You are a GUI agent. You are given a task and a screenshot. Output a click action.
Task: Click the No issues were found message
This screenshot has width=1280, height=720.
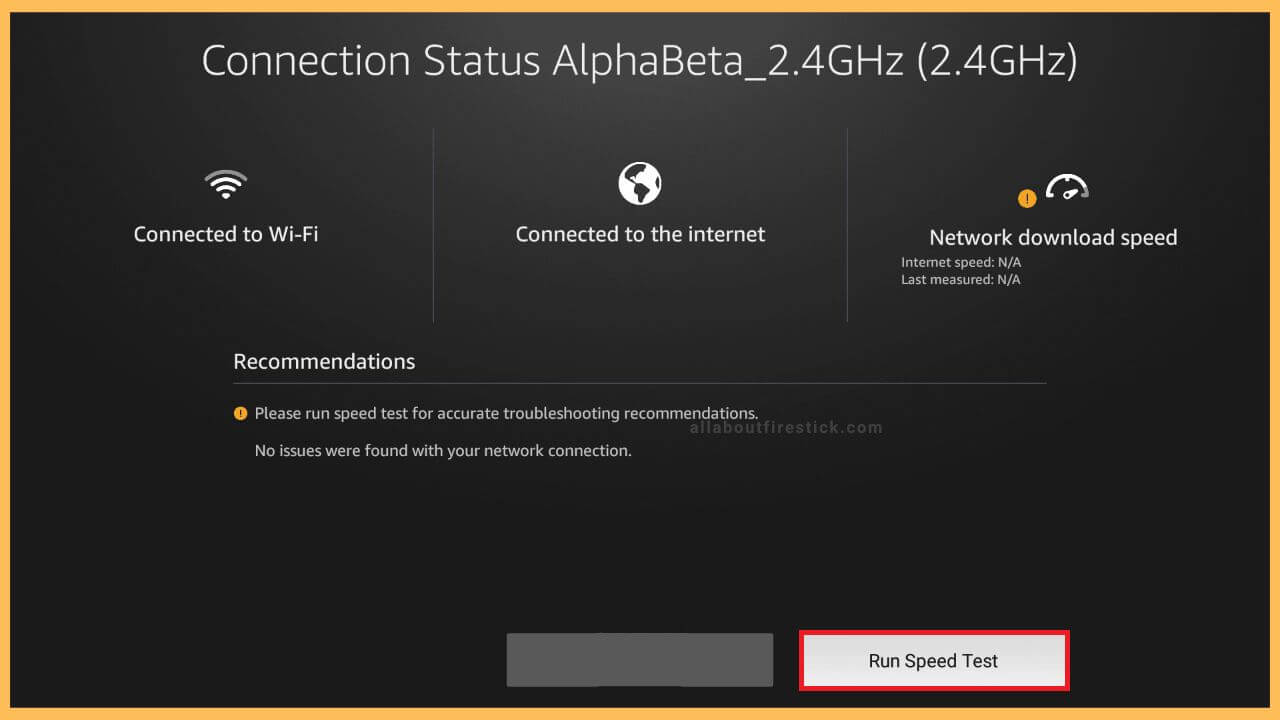point(443,451)
